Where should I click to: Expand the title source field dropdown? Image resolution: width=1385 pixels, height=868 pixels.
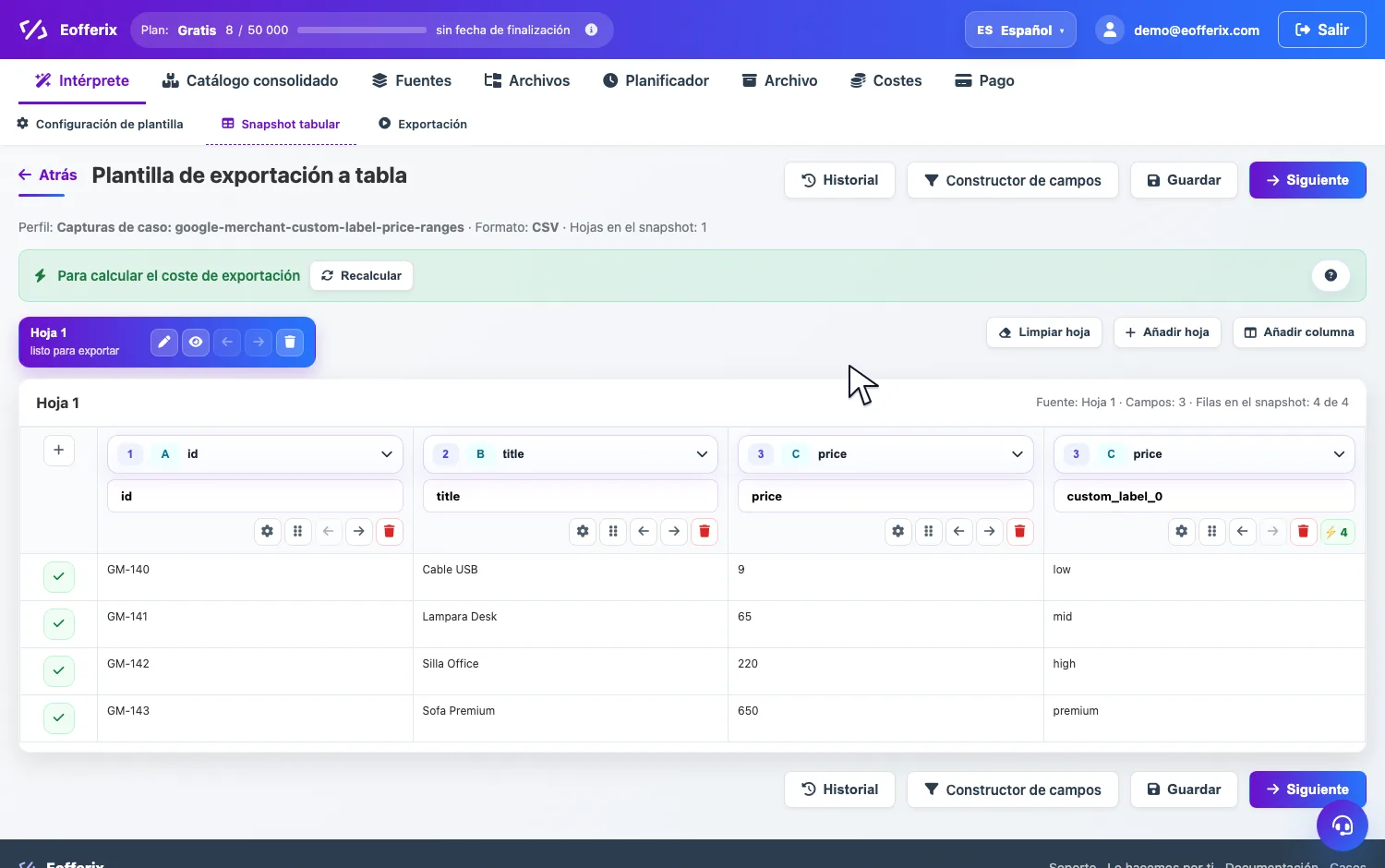point(571,453)
